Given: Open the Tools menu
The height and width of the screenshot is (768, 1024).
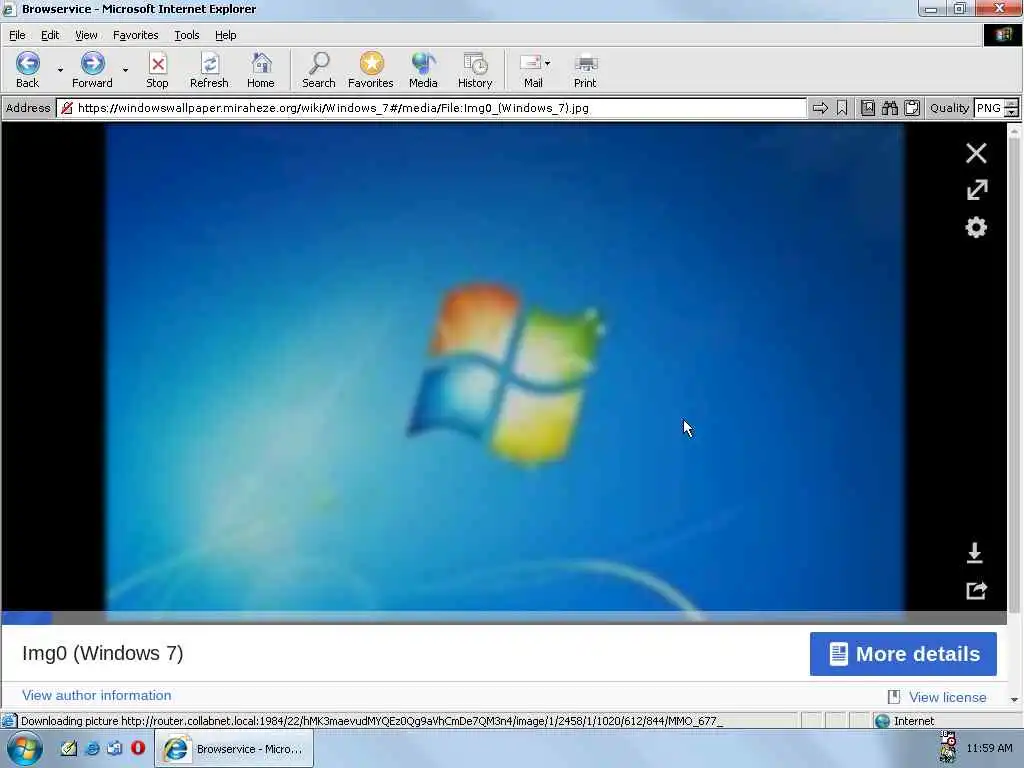Looking at the screenshot, I should [x=187, y=35].
